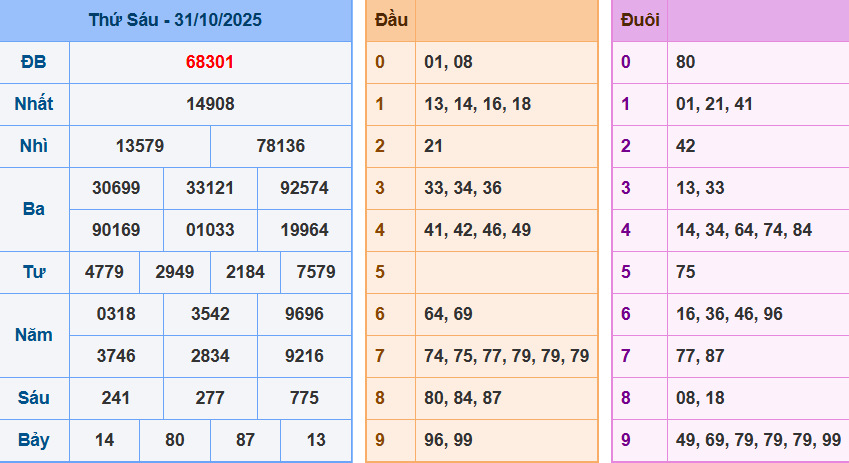
Task: Click the first prize number 14908
Action: pyautogui.click(x=210, y=104)
